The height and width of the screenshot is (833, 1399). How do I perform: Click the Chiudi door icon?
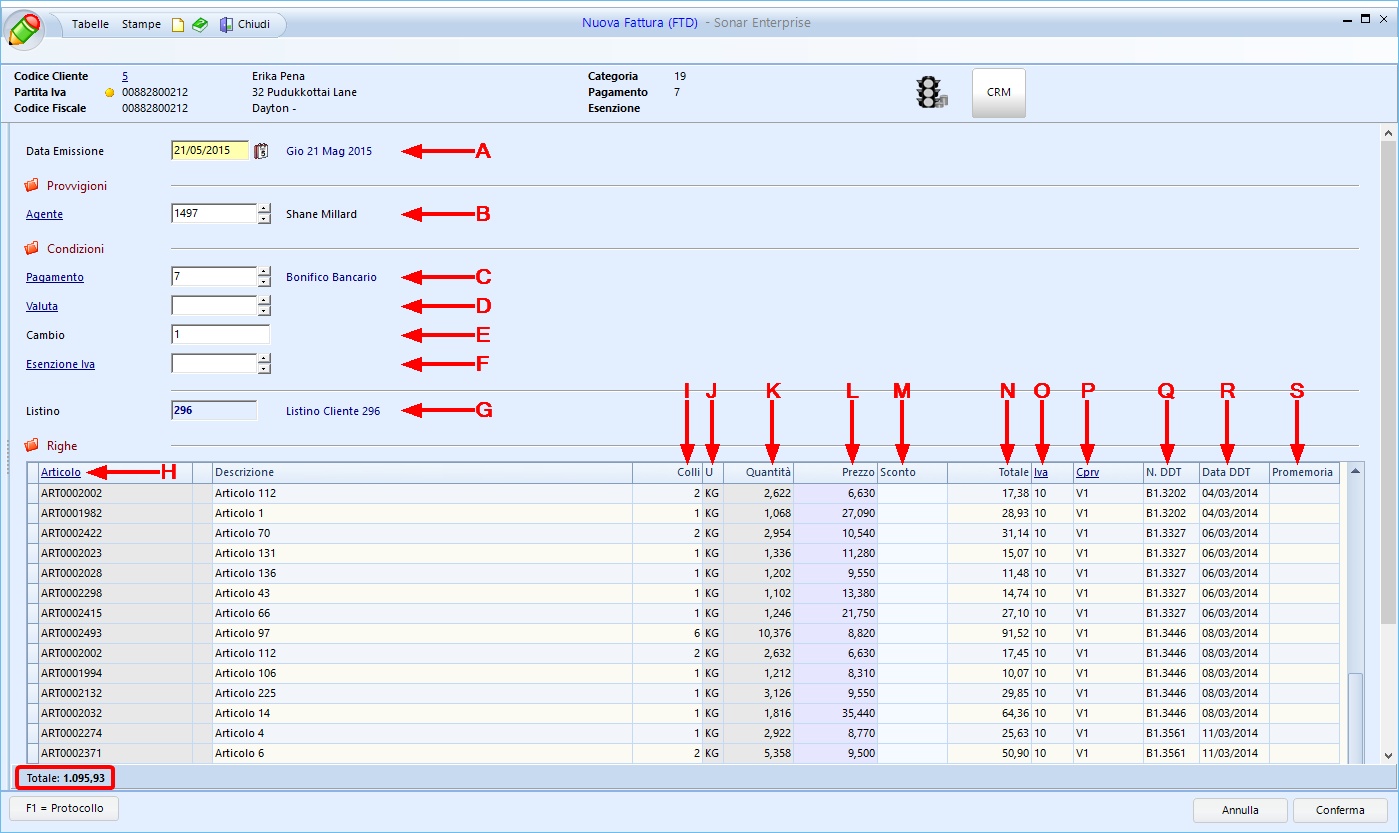coord(226,25)
